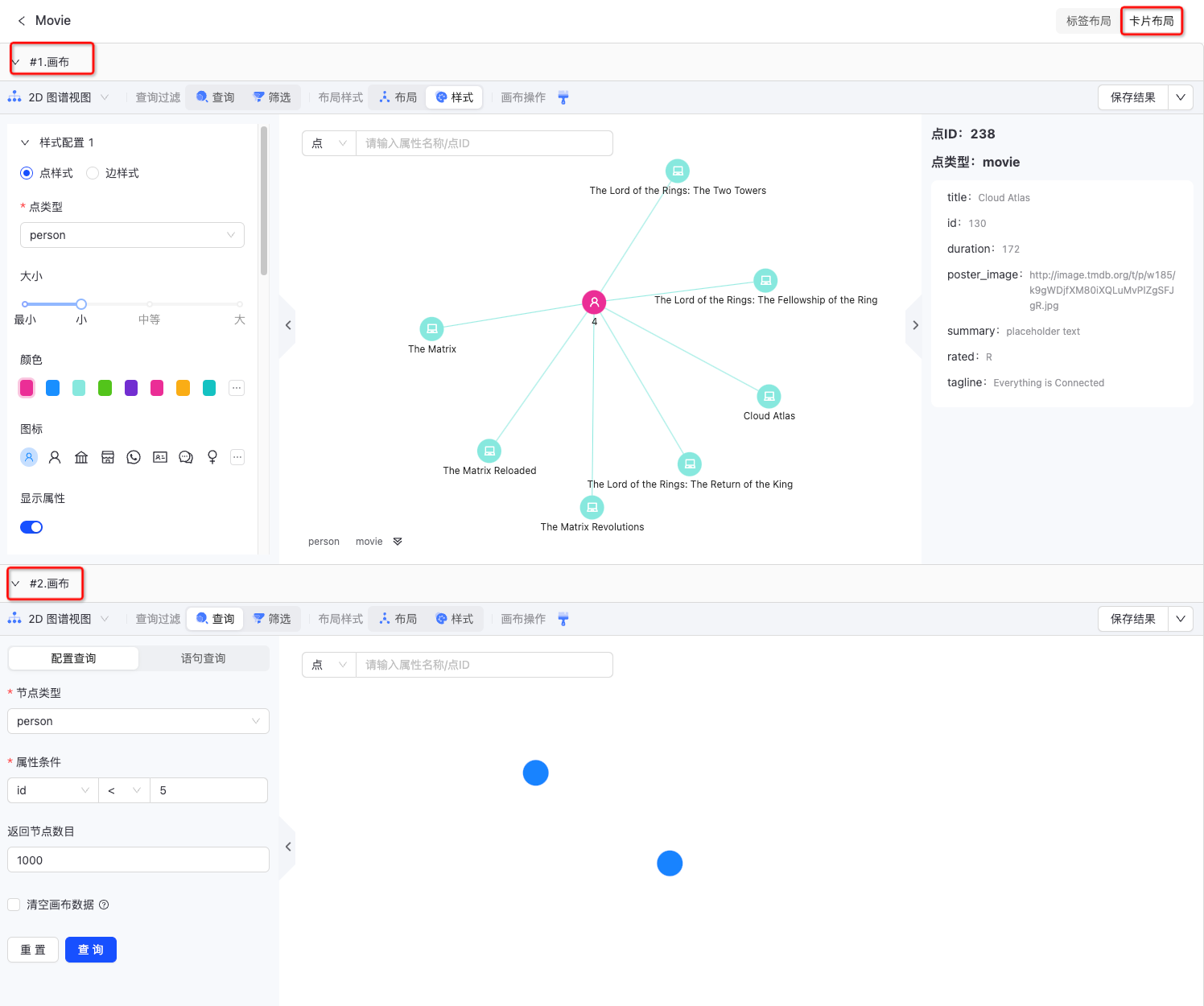Open the 筛选 tab in canvas #1
The image size is (1204, 1006).
pyautogui.click(x=272, y=97)
